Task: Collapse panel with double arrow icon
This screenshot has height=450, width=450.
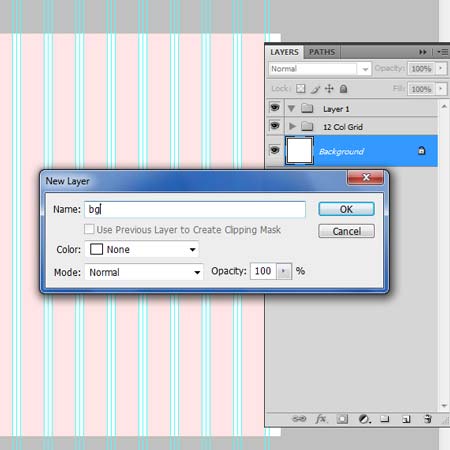Action: tap(423, 52)
